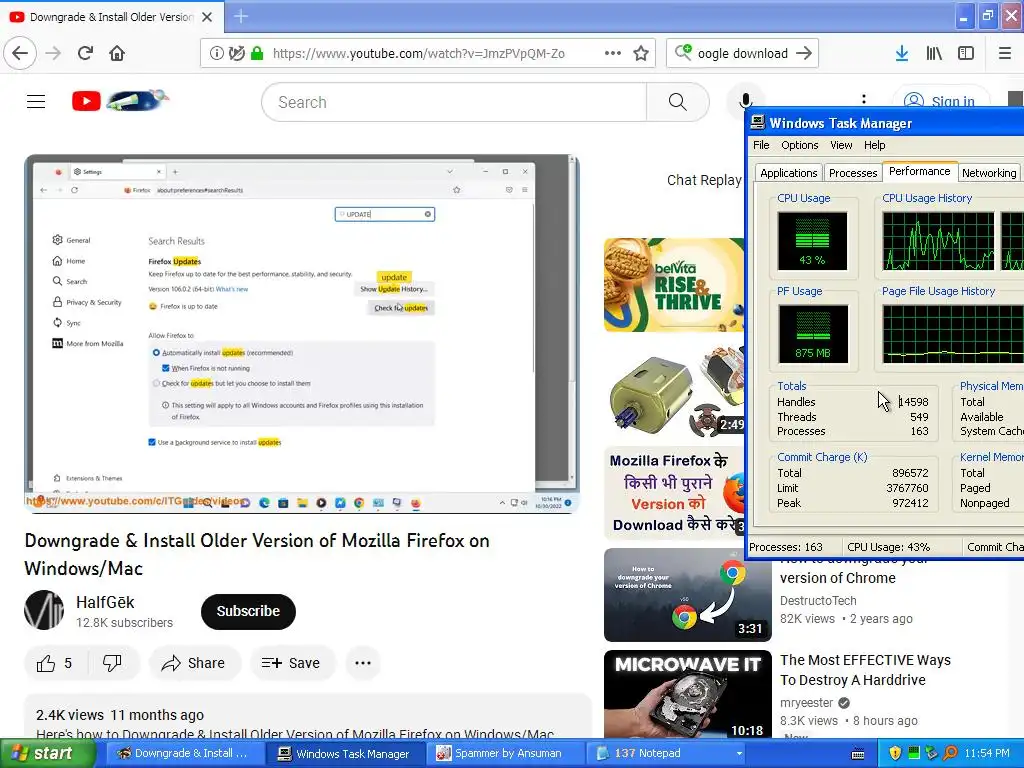Click in the YouTube Search field
The width and height of the screenshot is (1024, 768).
(454, 102)
